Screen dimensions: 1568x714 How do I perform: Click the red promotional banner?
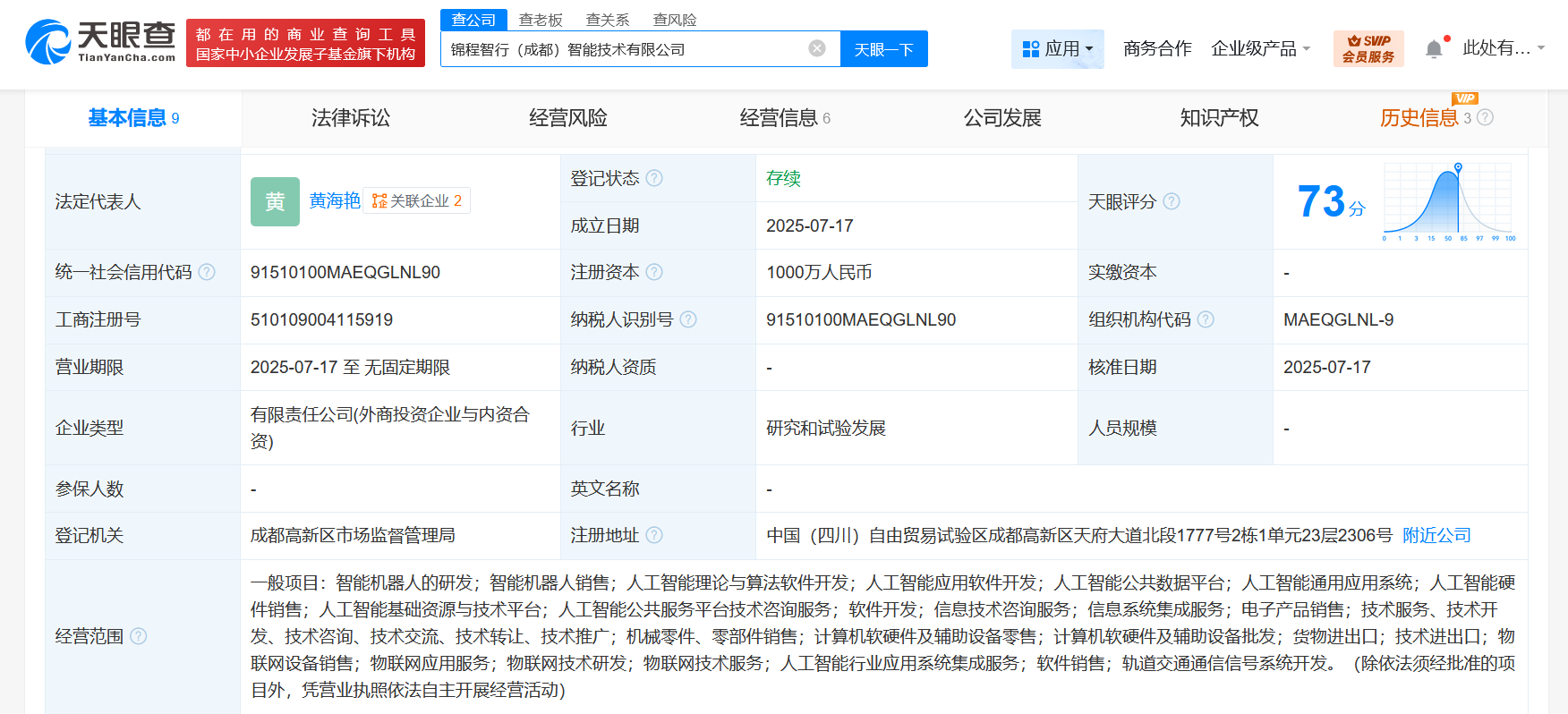[x=305, y=43]
